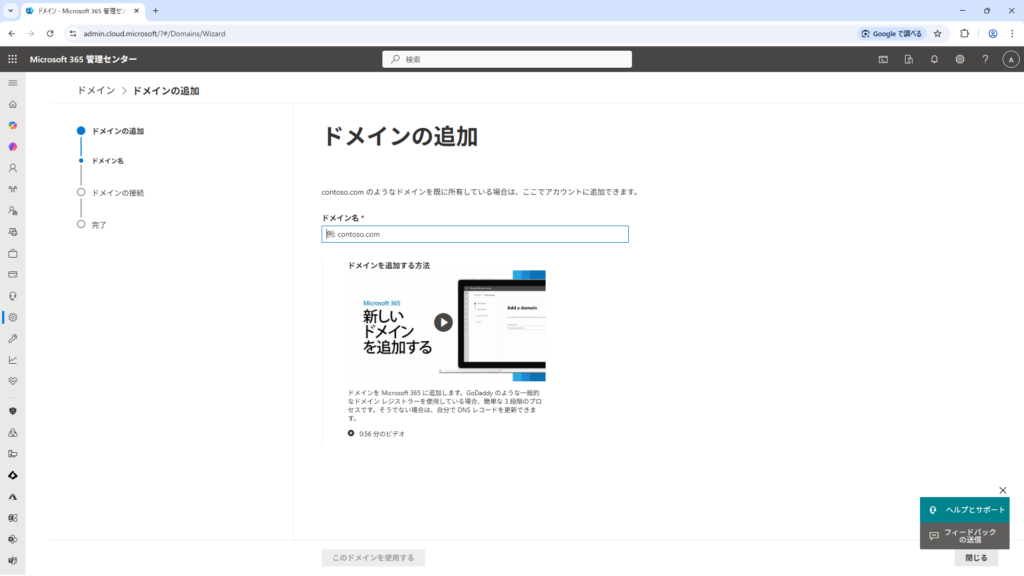1024x576 pixels.
Task: Open the settings gear in header
Action: [x=959, y=59]
